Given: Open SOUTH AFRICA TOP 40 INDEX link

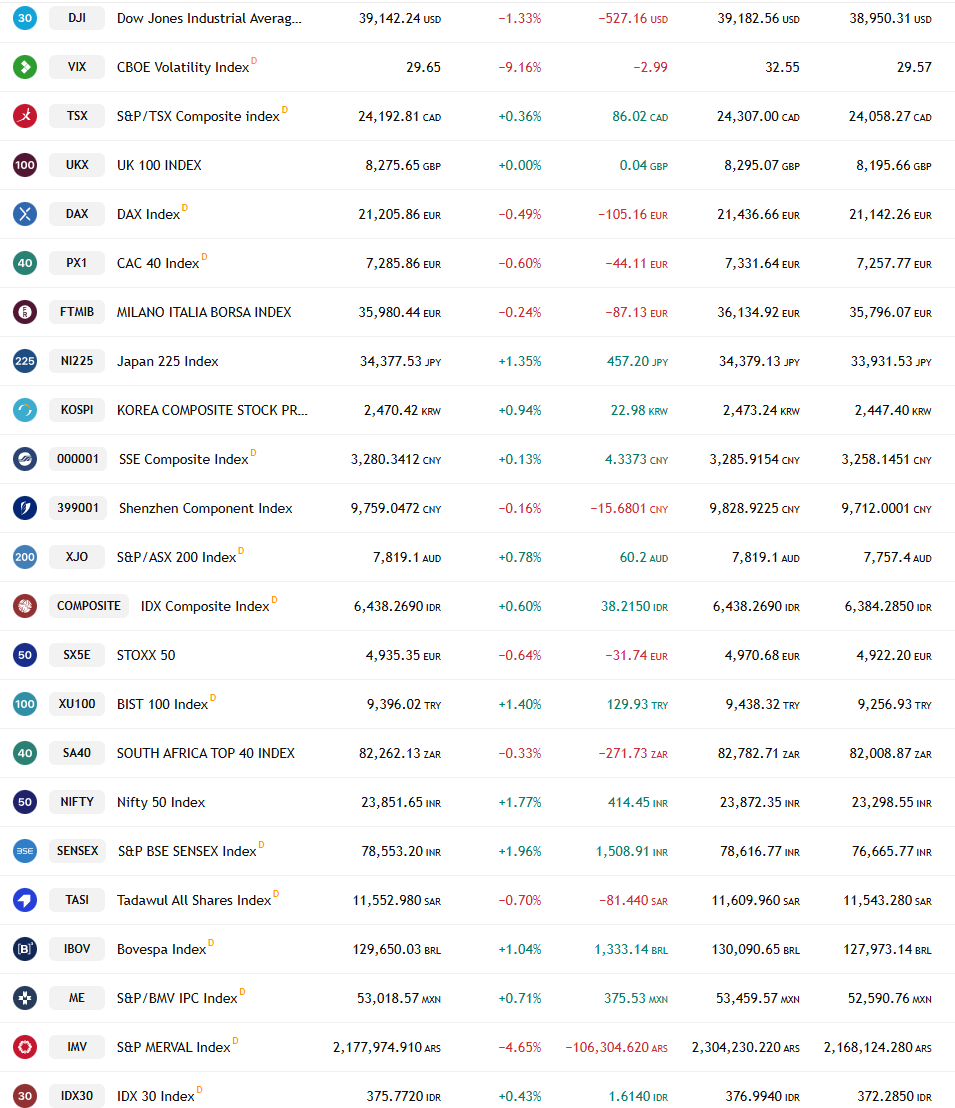Looking at the screenshot, I should 206,753.
